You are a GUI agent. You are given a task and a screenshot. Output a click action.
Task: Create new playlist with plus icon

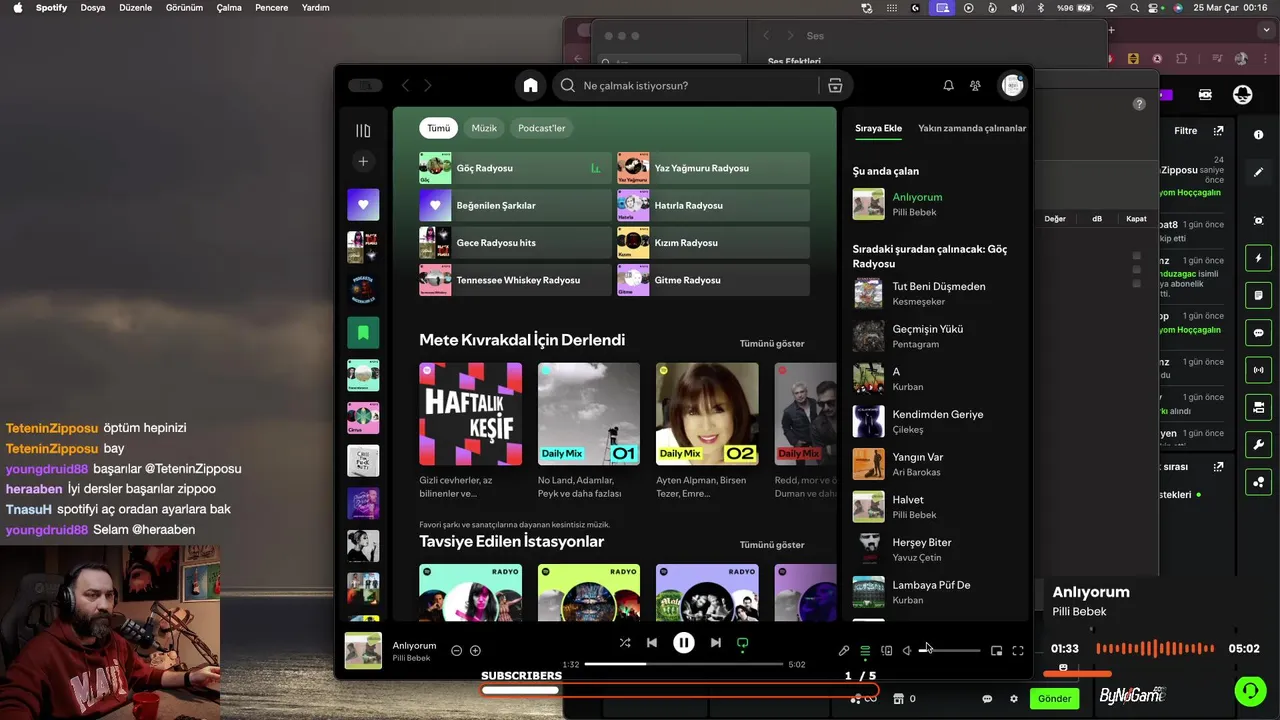[x=363, y=161]
